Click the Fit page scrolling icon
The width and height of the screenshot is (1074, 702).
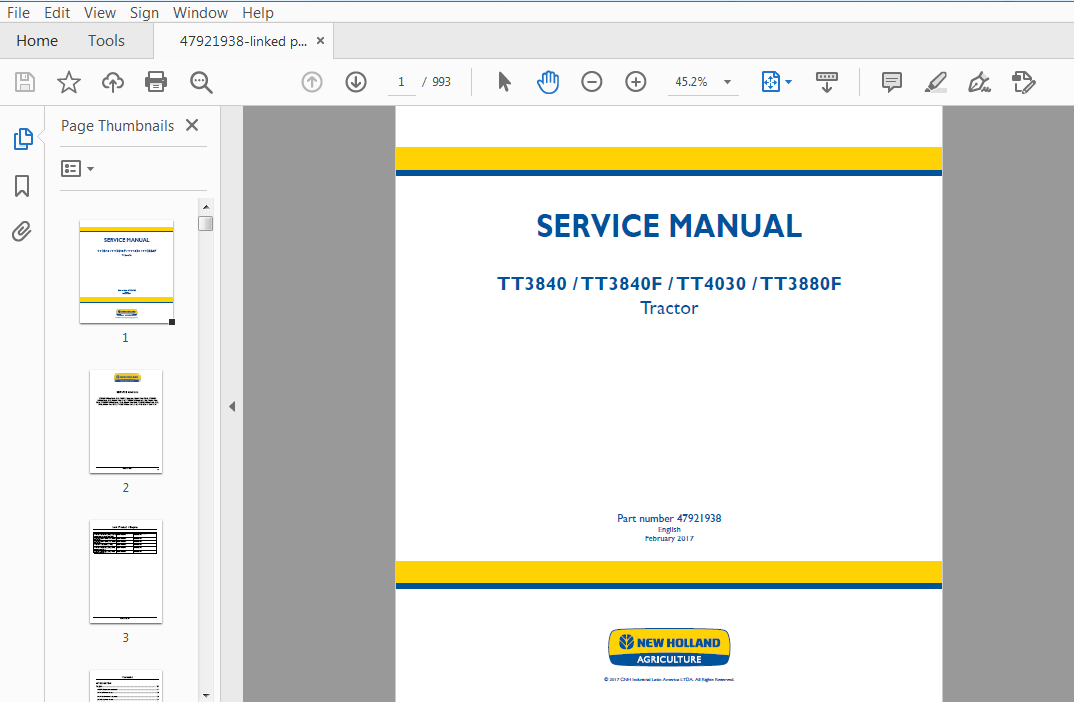click(x=771, y=82)
